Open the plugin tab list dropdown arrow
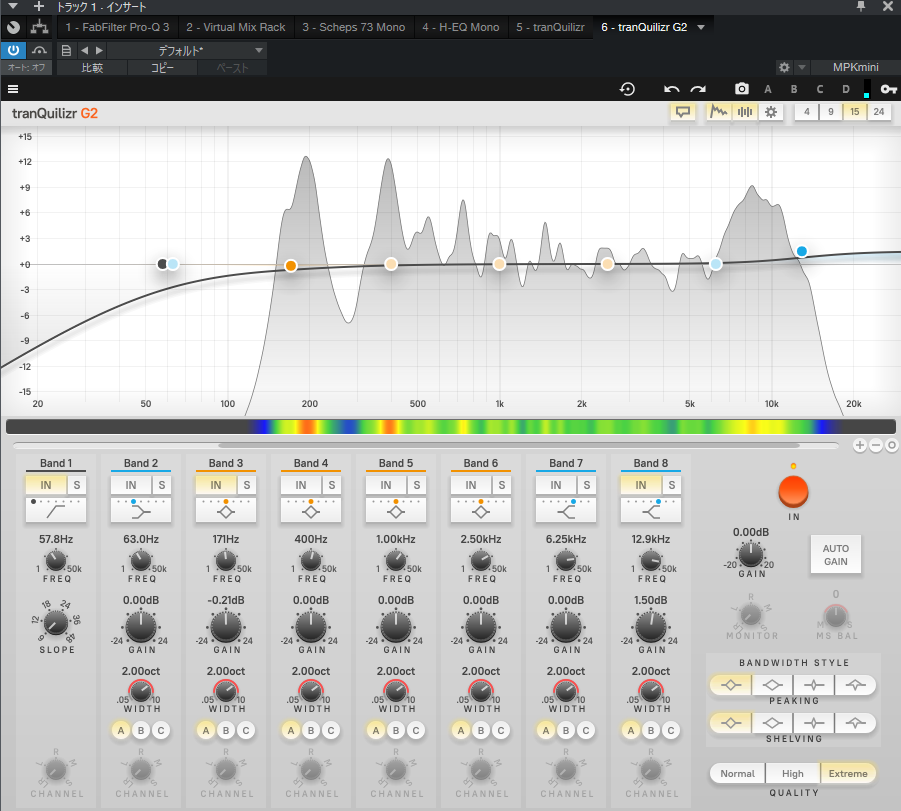The width and height of the screenshot is (901, 811). 701,27
